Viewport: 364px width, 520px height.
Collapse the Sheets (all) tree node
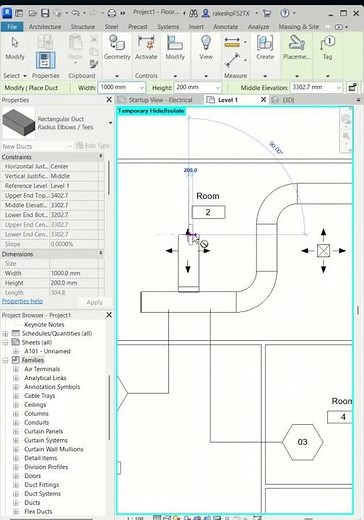pos(5,342)
